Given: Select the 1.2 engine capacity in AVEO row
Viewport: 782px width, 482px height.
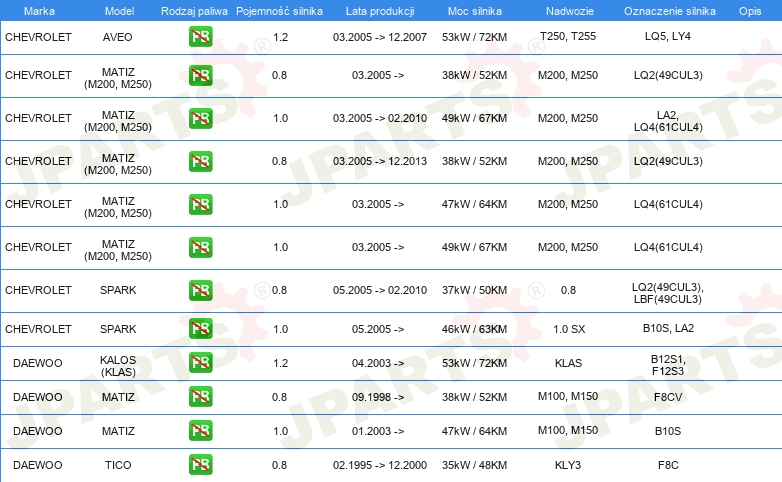Looking at the screenshot, I should point(281,37).
